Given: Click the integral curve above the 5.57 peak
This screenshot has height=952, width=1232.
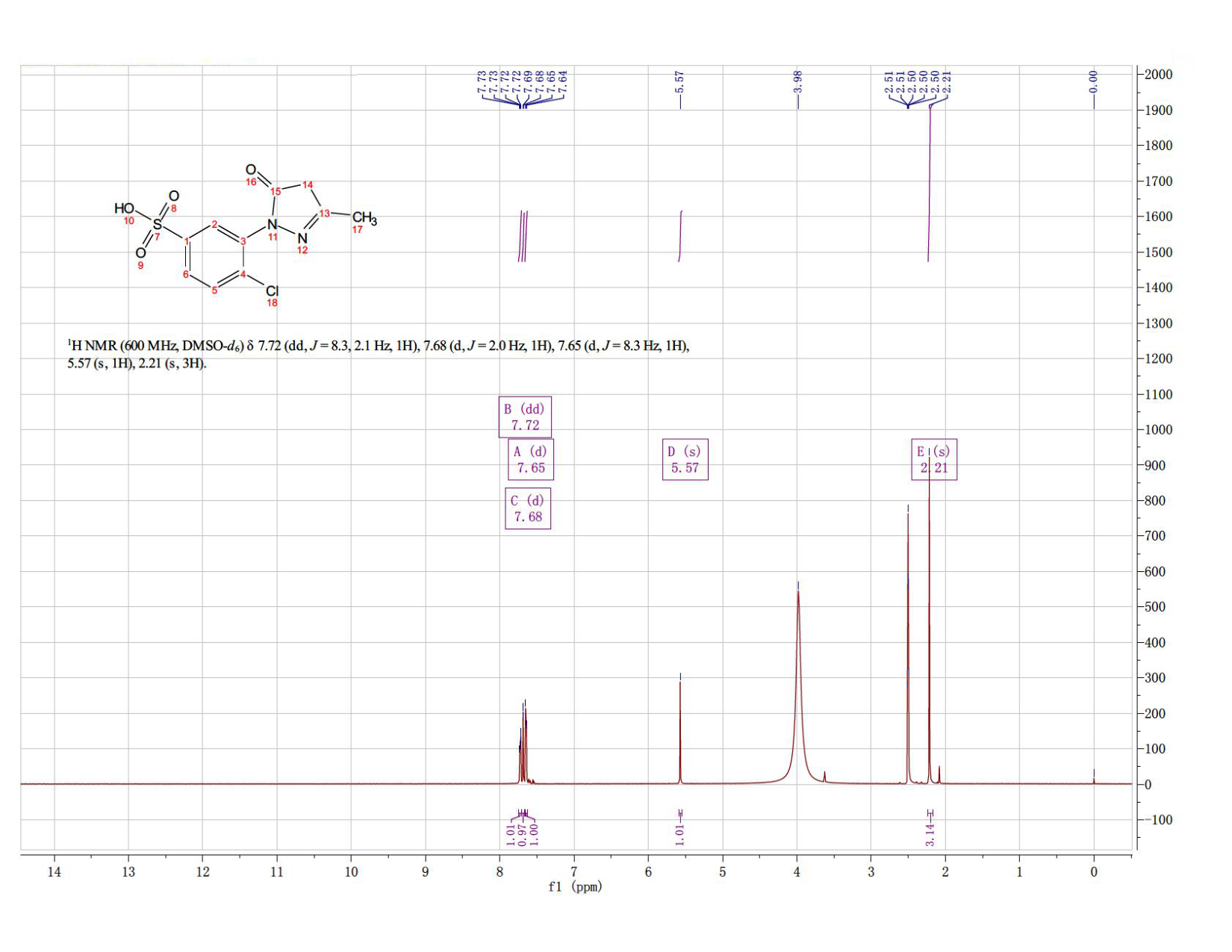Looking at the screenshot, I should click(680, 236).
